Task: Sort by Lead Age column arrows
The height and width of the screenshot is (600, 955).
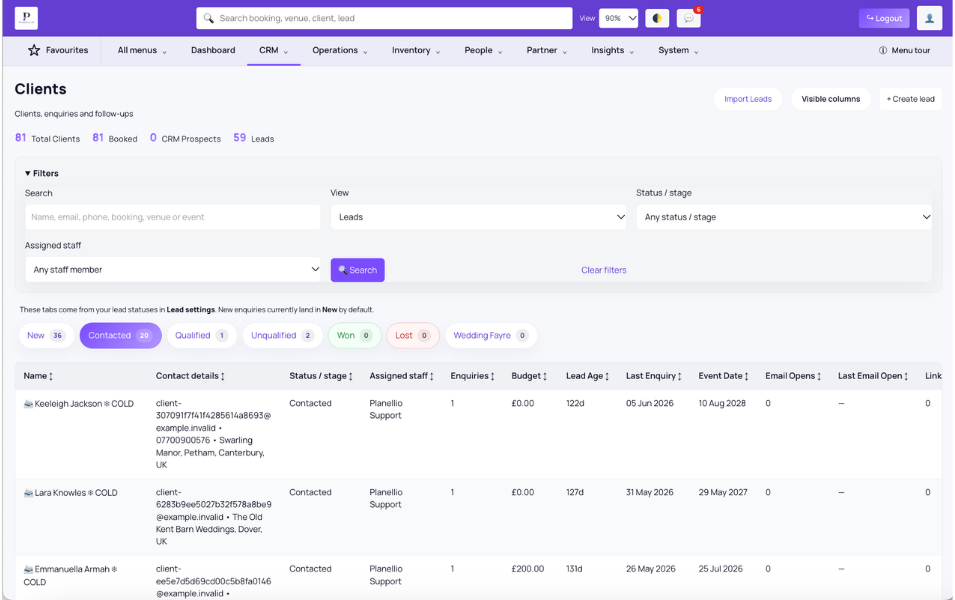Action: coord(607,376)
